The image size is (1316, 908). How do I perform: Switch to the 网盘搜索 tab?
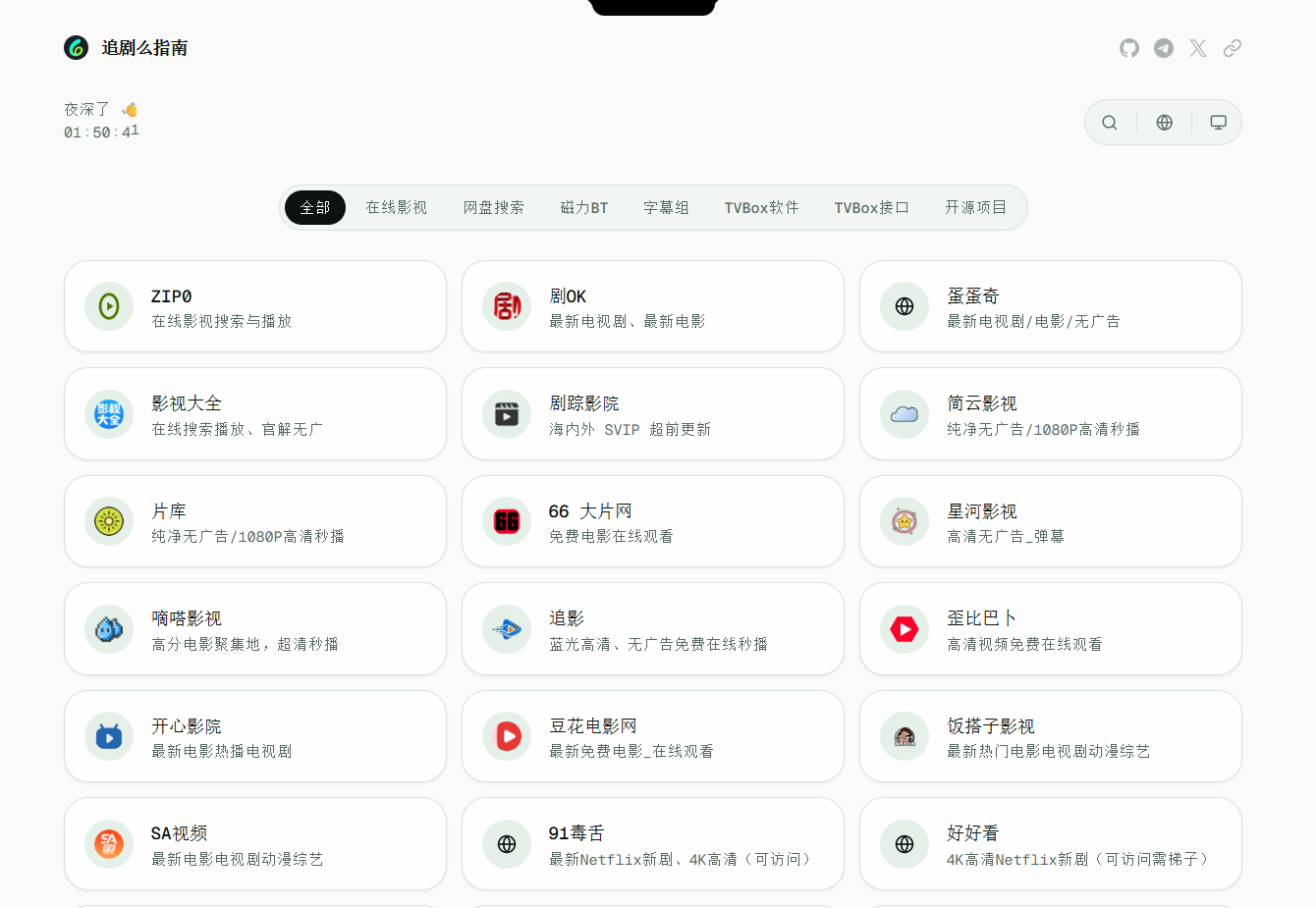tap(494, 208)
